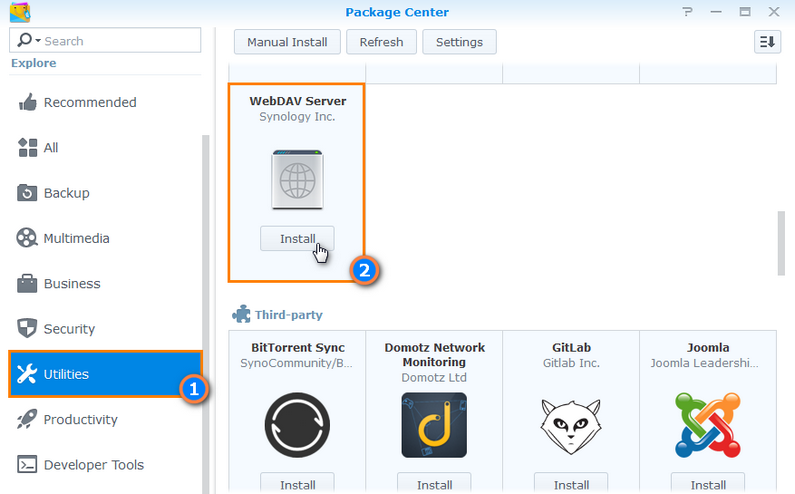Click the 'SynoCommunity/B...' developer text
The width and height of the screenshot is (795, 494).
click(296, 363)
